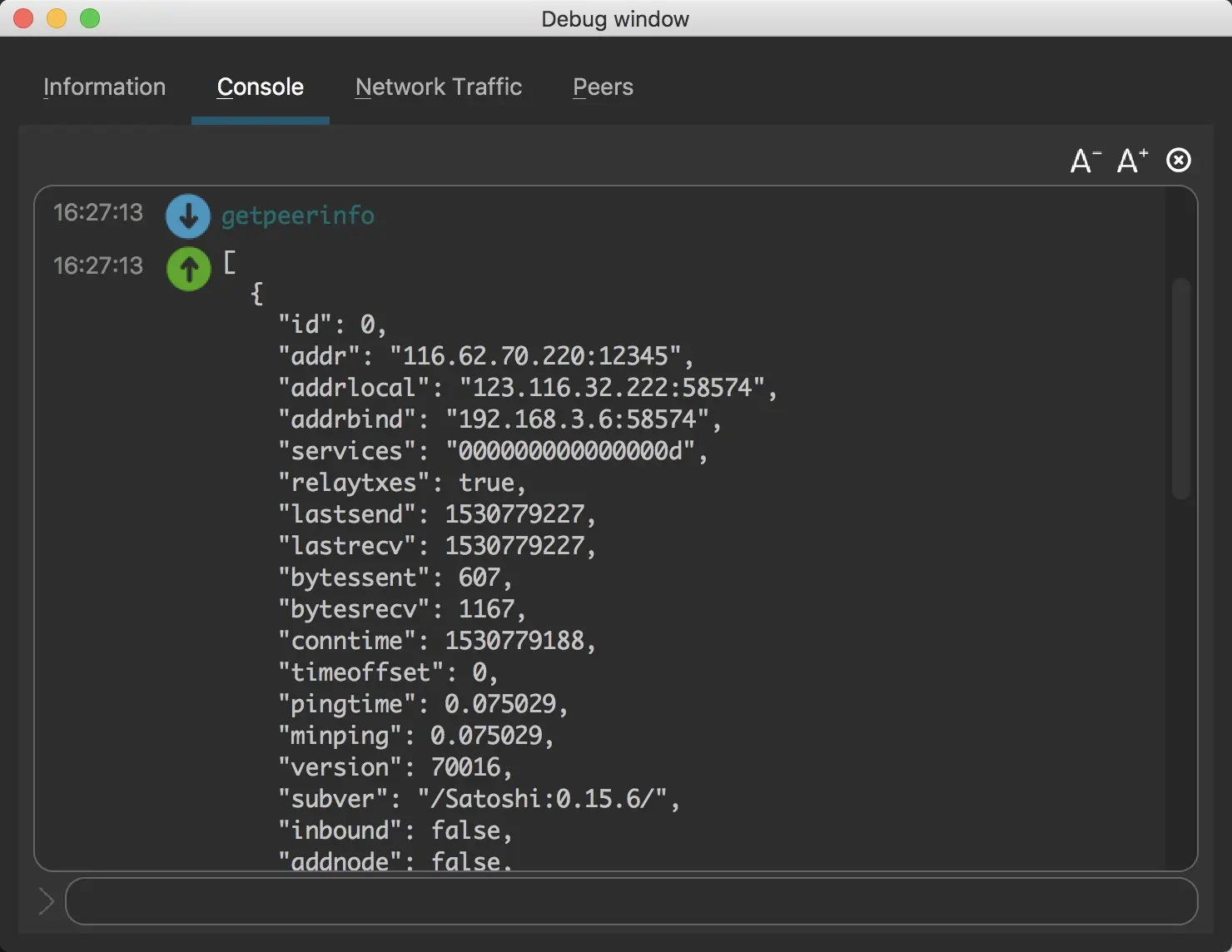
Task: Click the "conntime": 1530779188 line
Action: [x=437, y=641]
